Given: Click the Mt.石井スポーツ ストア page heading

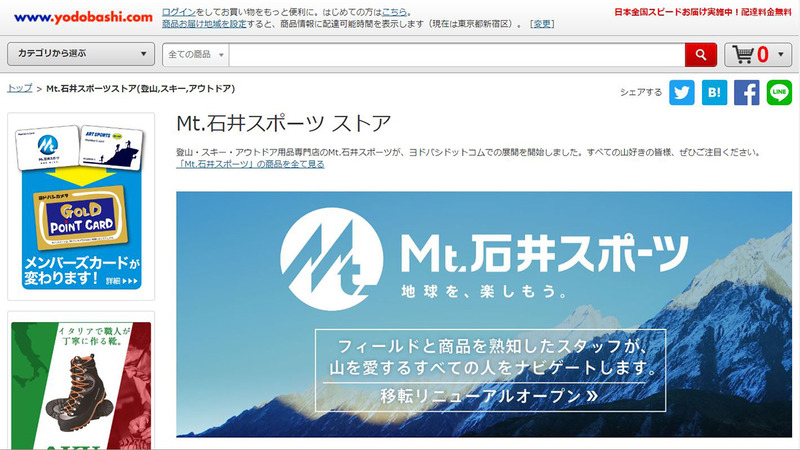Looking at the screenshot, I should pos(284,123).
